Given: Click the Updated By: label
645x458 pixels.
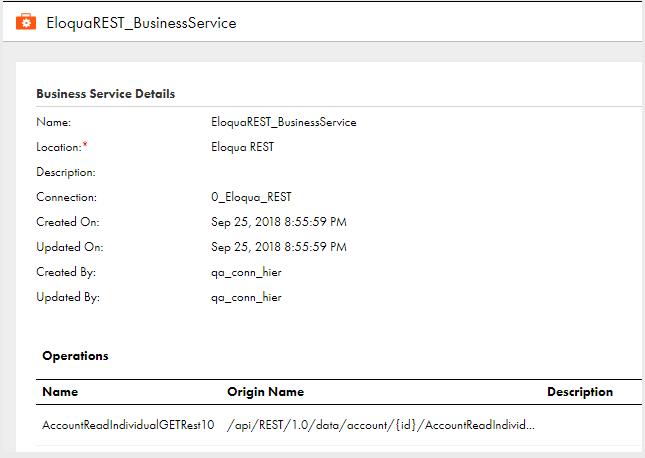Looking at the screenshot, I should pos(68,297).
